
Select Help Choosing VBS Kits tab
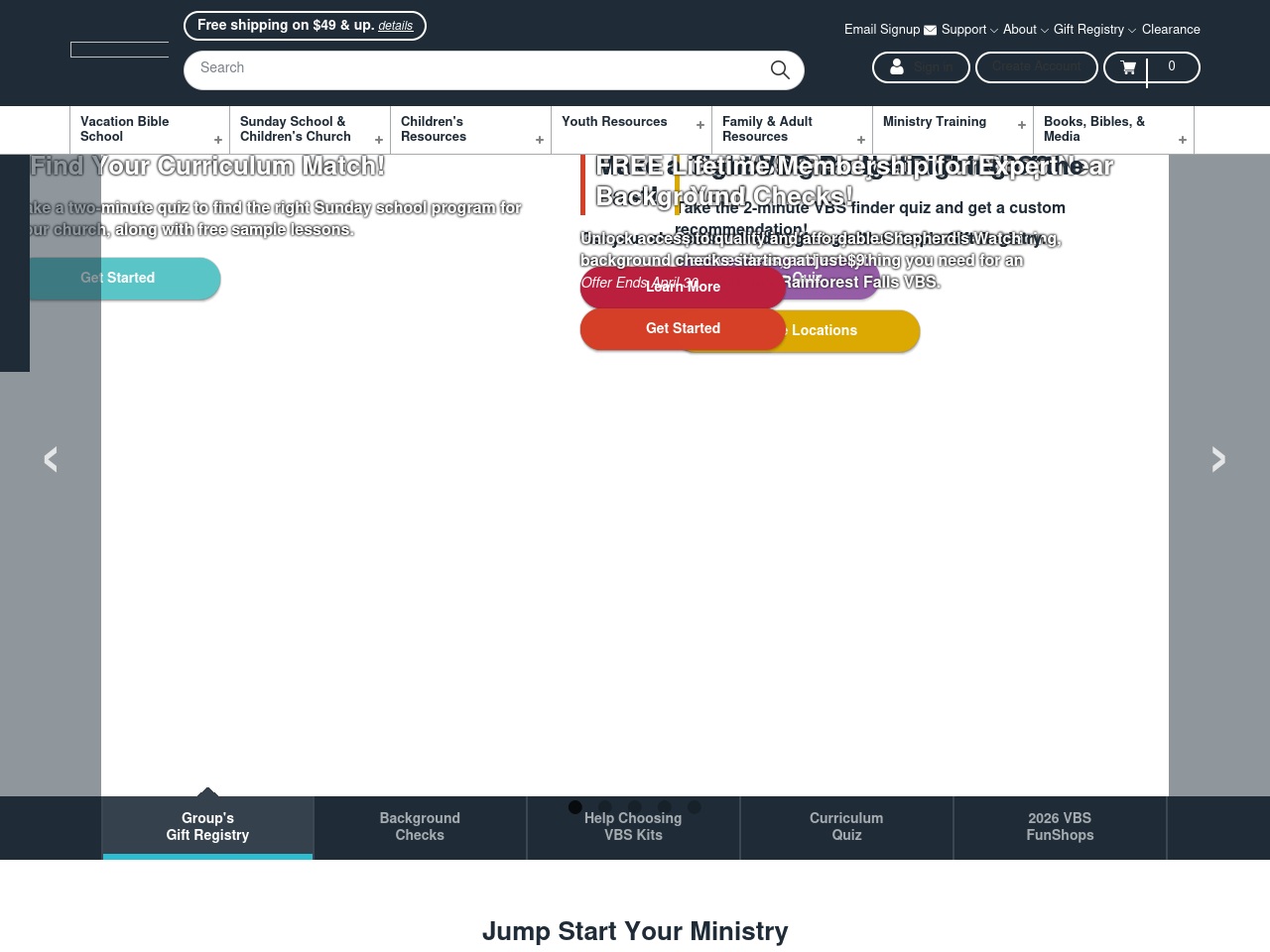pyautogui.click(x=633, y=827)
